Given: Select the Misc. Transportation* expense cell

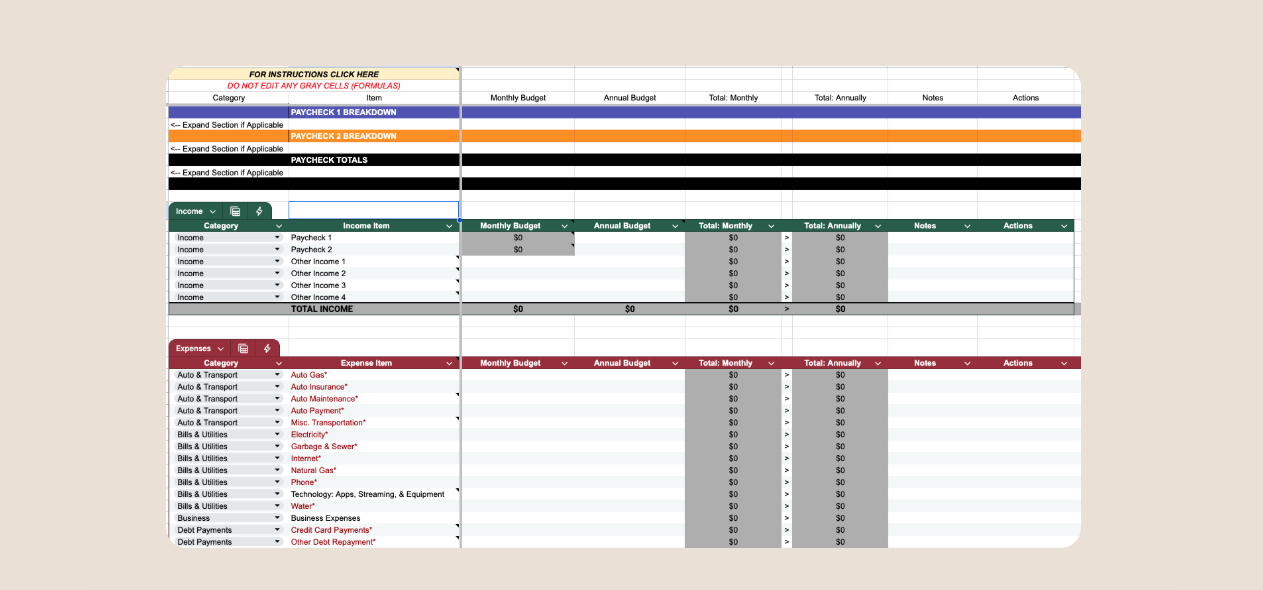Looking at the screenshot, I should pyautogui.click(x=374, y=423).
